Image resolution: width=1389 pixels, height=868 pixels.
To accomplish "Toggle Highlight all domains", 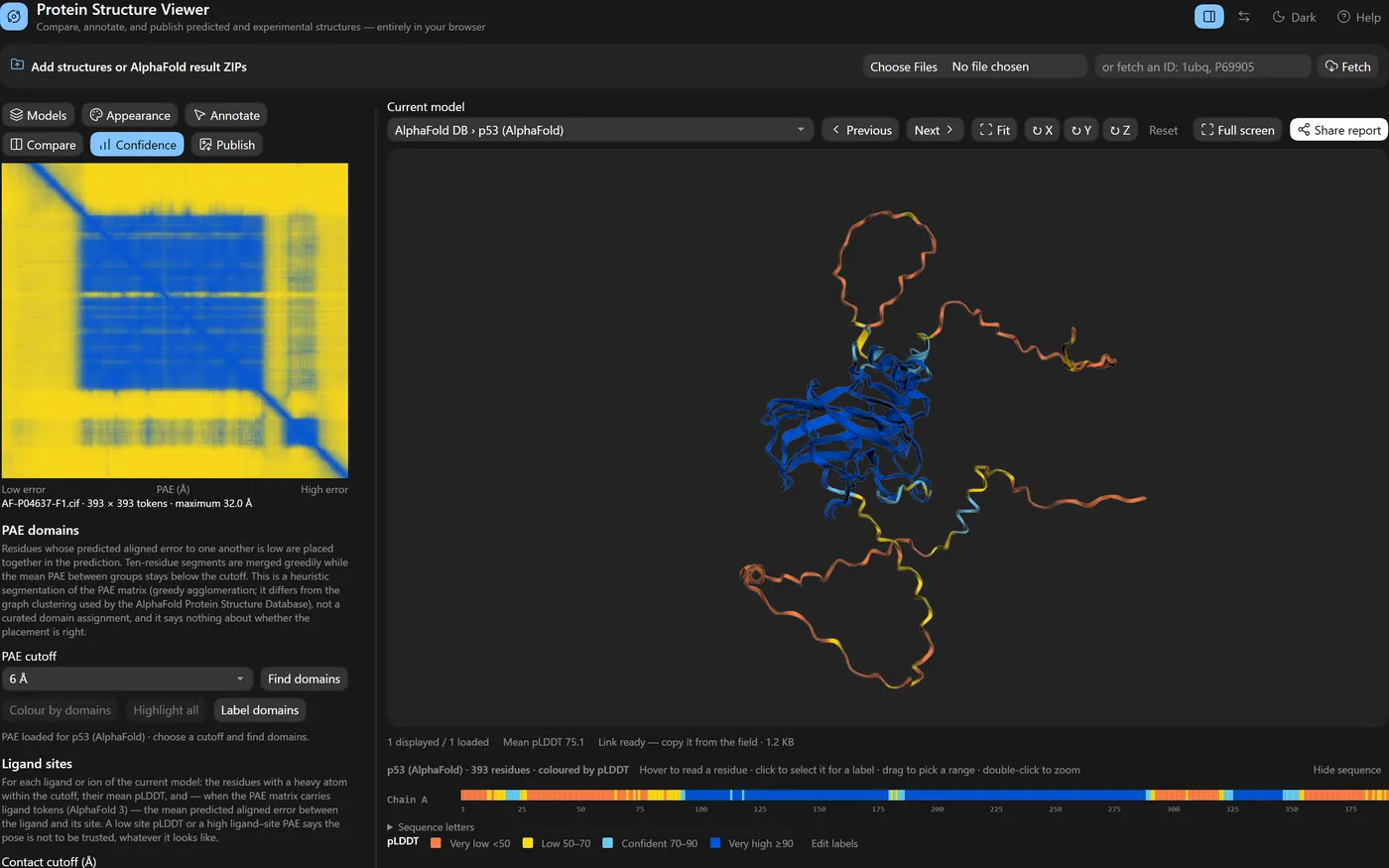I will pos(166,710).
